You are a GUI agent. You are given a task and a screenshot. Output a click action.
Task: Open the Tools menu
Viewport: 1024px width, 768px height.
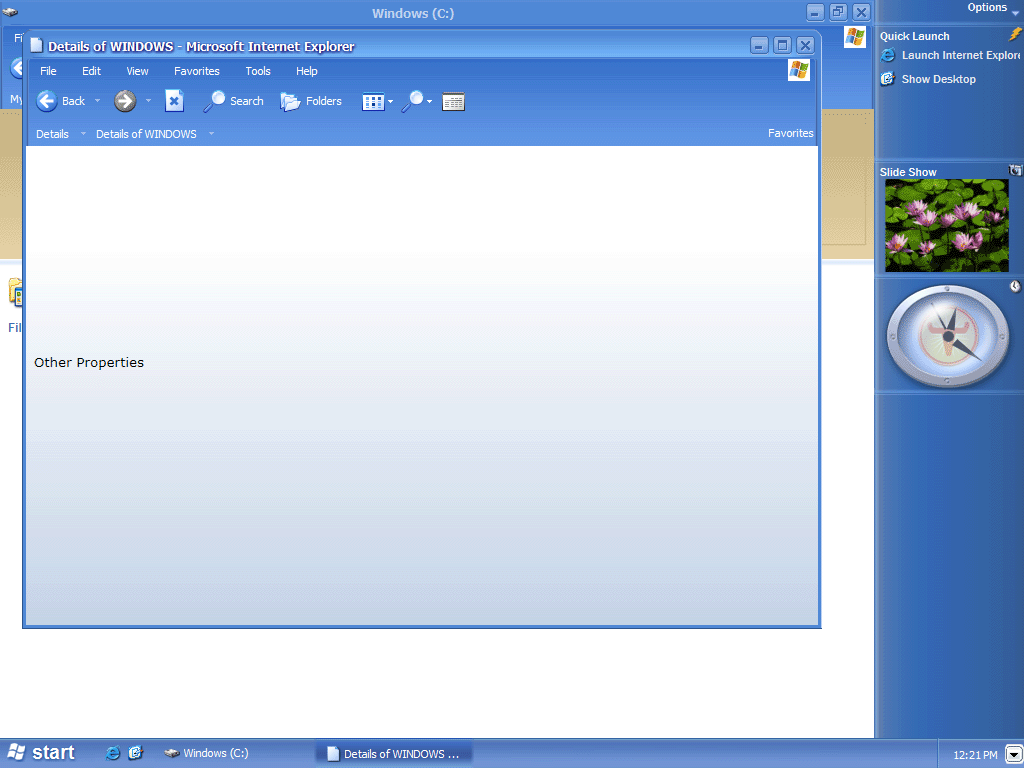[x=258, y=71]
